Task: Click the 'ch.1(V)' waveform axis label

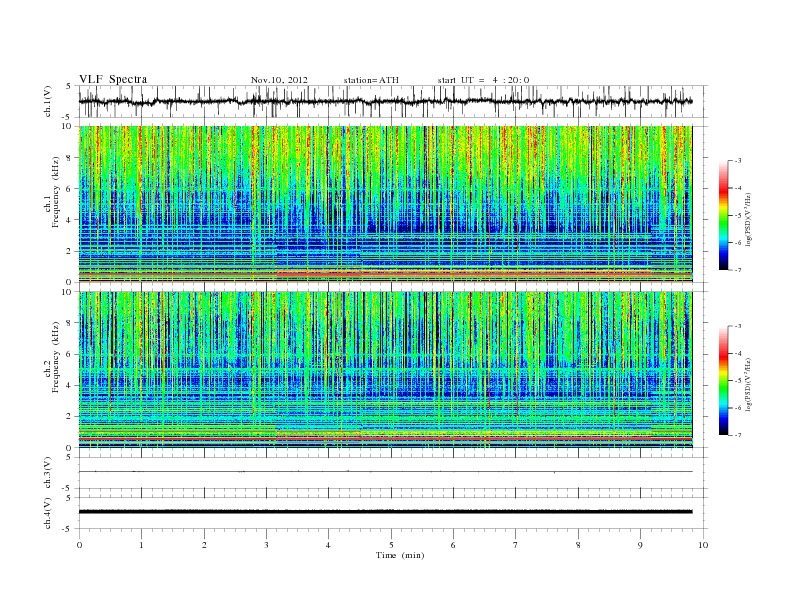Action: pyautogui.click(x=48, y=103)
